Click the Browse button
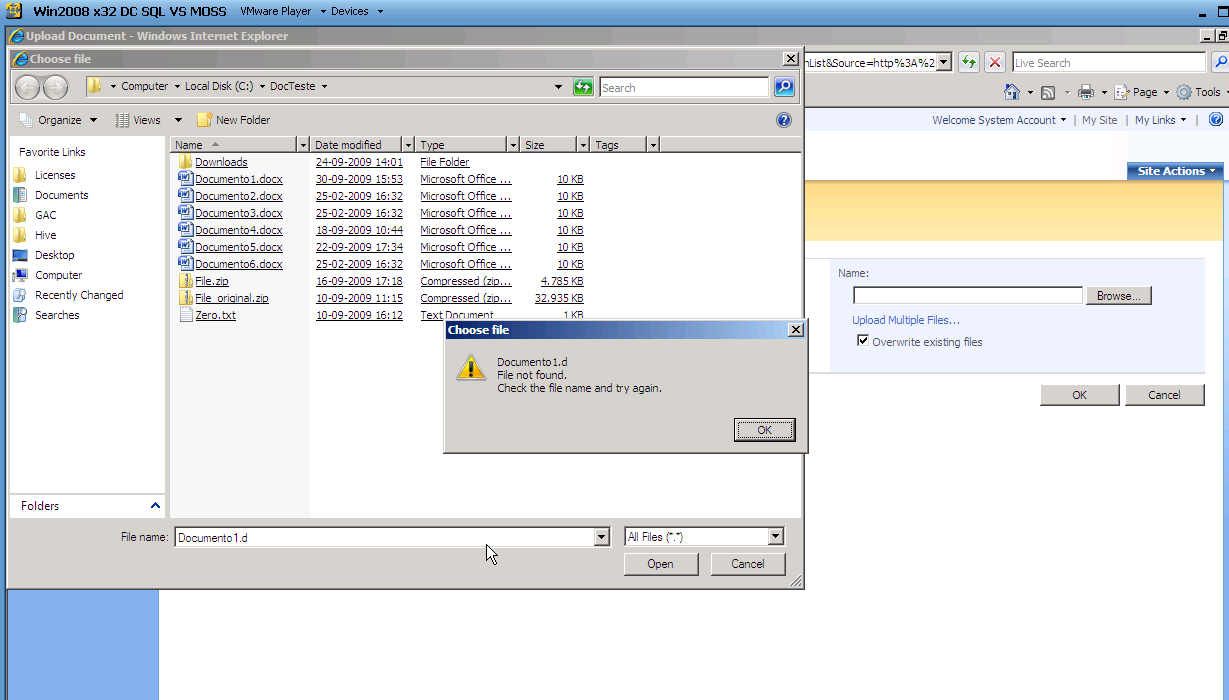The width and height of the screenshot is (1229, 700). click(1119, 296)
